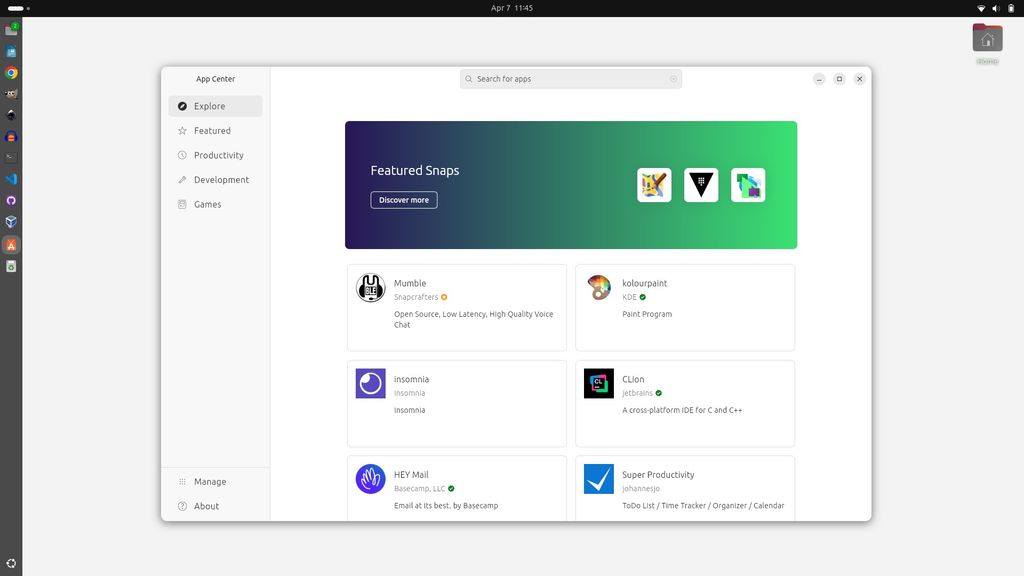The image size is (1024, 576).
Task: Open GIMP from the Ubuntu dock
Action: pos(12,93)
